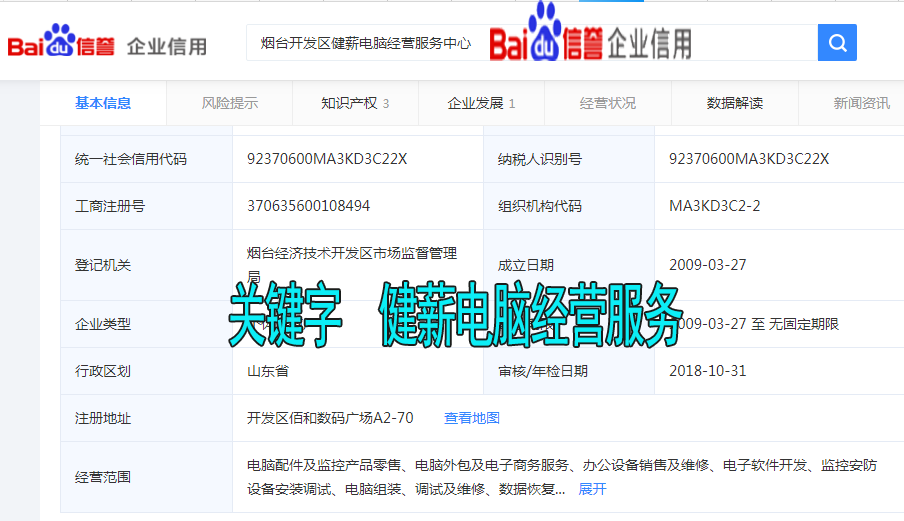Go to the 企业发展 tab

point(481,103)
